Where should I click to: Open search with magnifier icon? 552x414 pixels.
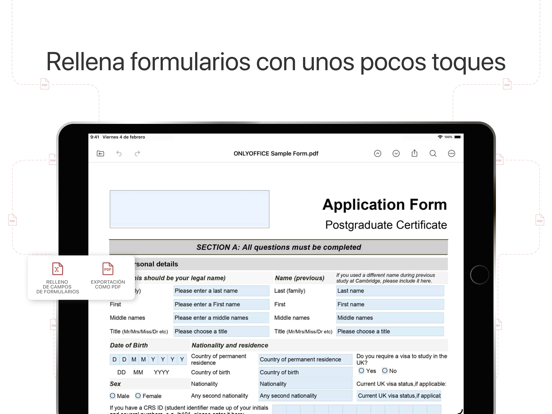coord(433,153)
